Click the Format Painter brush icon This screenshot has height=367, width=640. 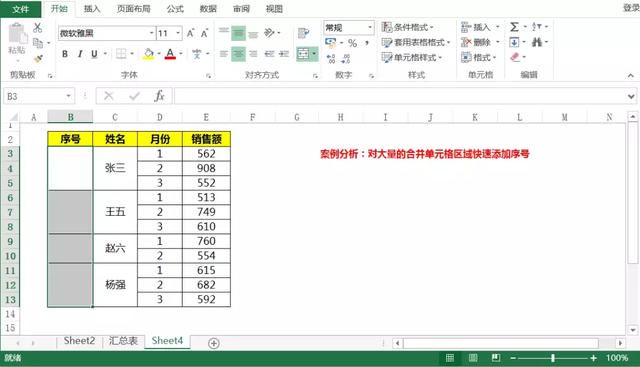click(38, 59)
